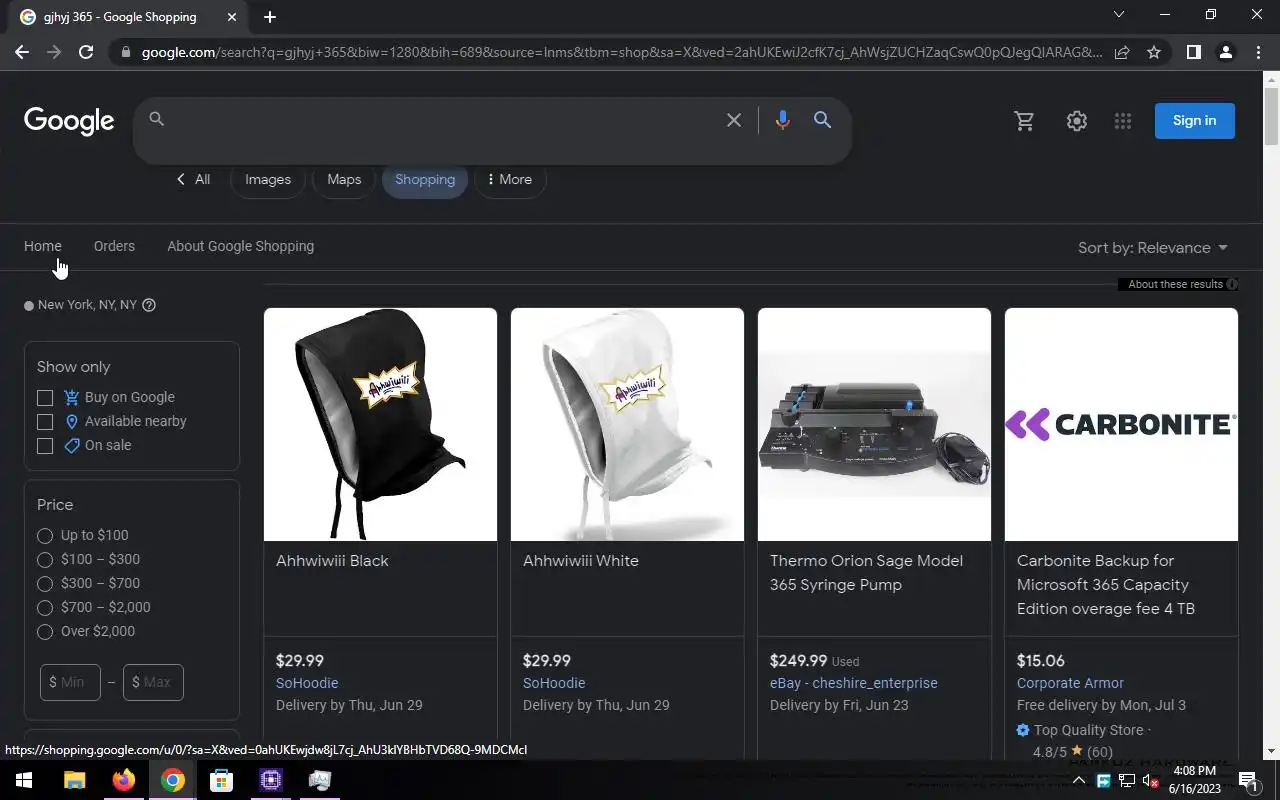Expand the More search options menu
The height and width of the screenshot is (800, 1280).
[510, 180]
